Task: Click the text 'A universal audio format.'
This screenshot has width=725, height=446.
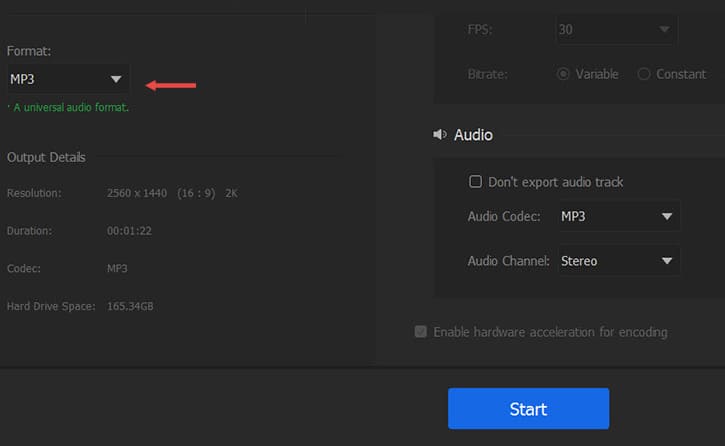Action: click(x=71, y=107)
